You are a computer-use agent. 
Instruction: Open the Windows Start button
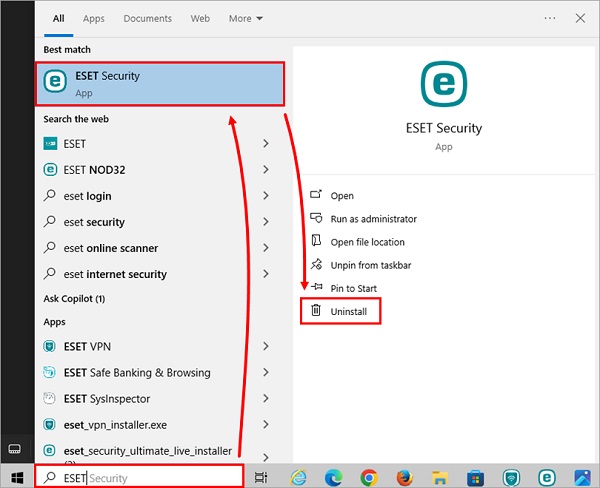tap(17, 477)
